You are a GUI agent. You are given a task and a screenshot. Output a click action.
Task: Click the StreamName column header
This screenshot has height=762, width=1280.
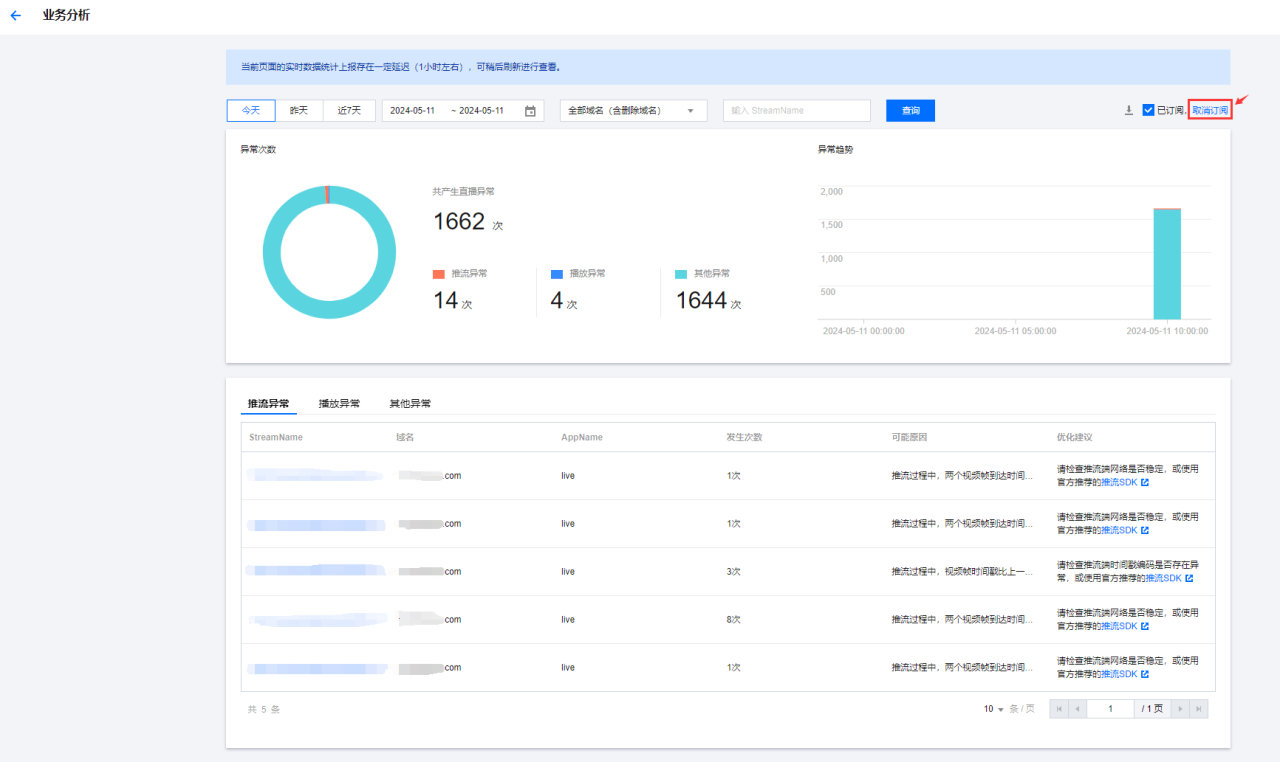(276, 437)
